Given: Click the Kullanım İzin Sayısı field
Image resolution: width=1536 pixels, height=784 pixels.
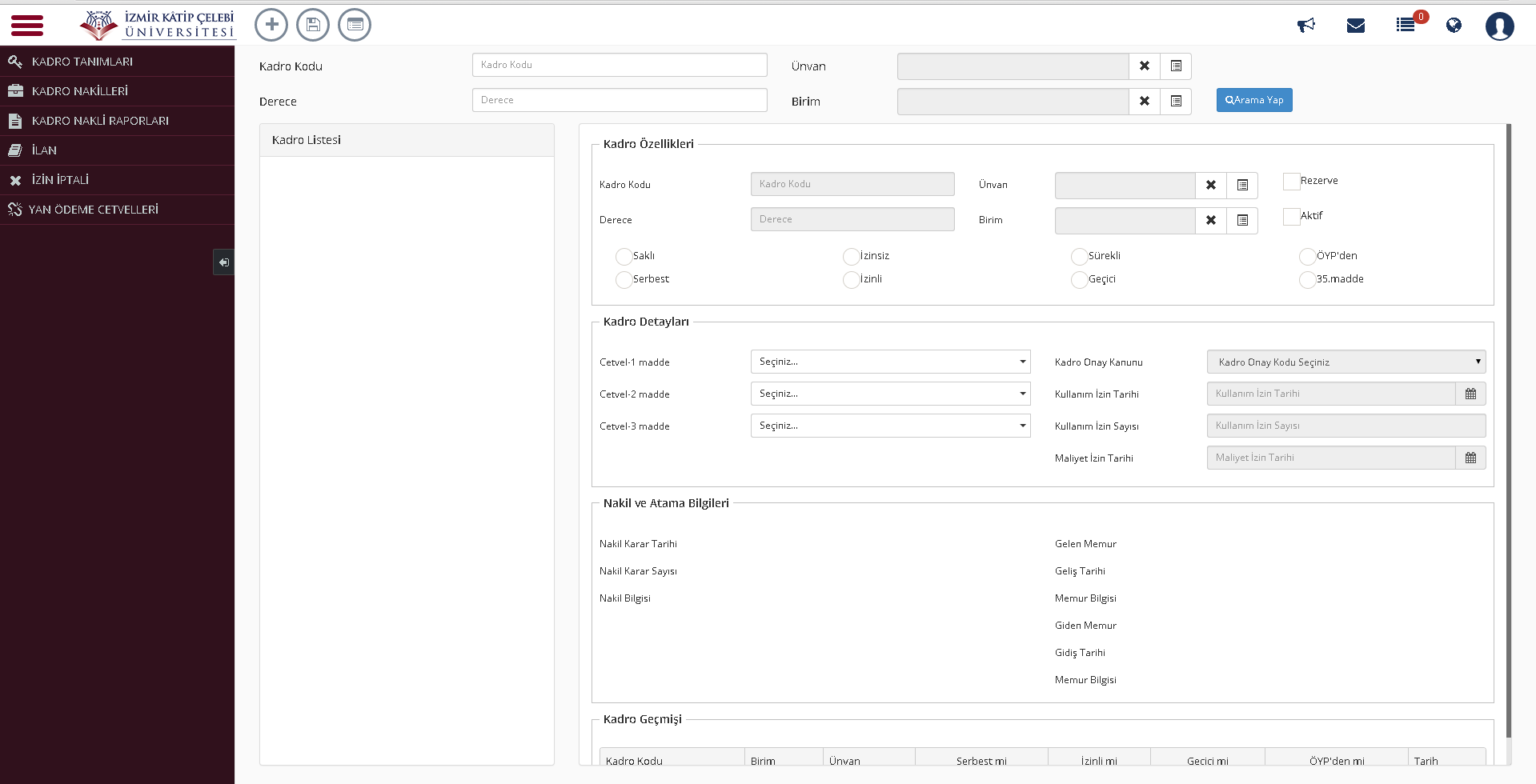Looking at the screenshot, I should (1346, 426).
